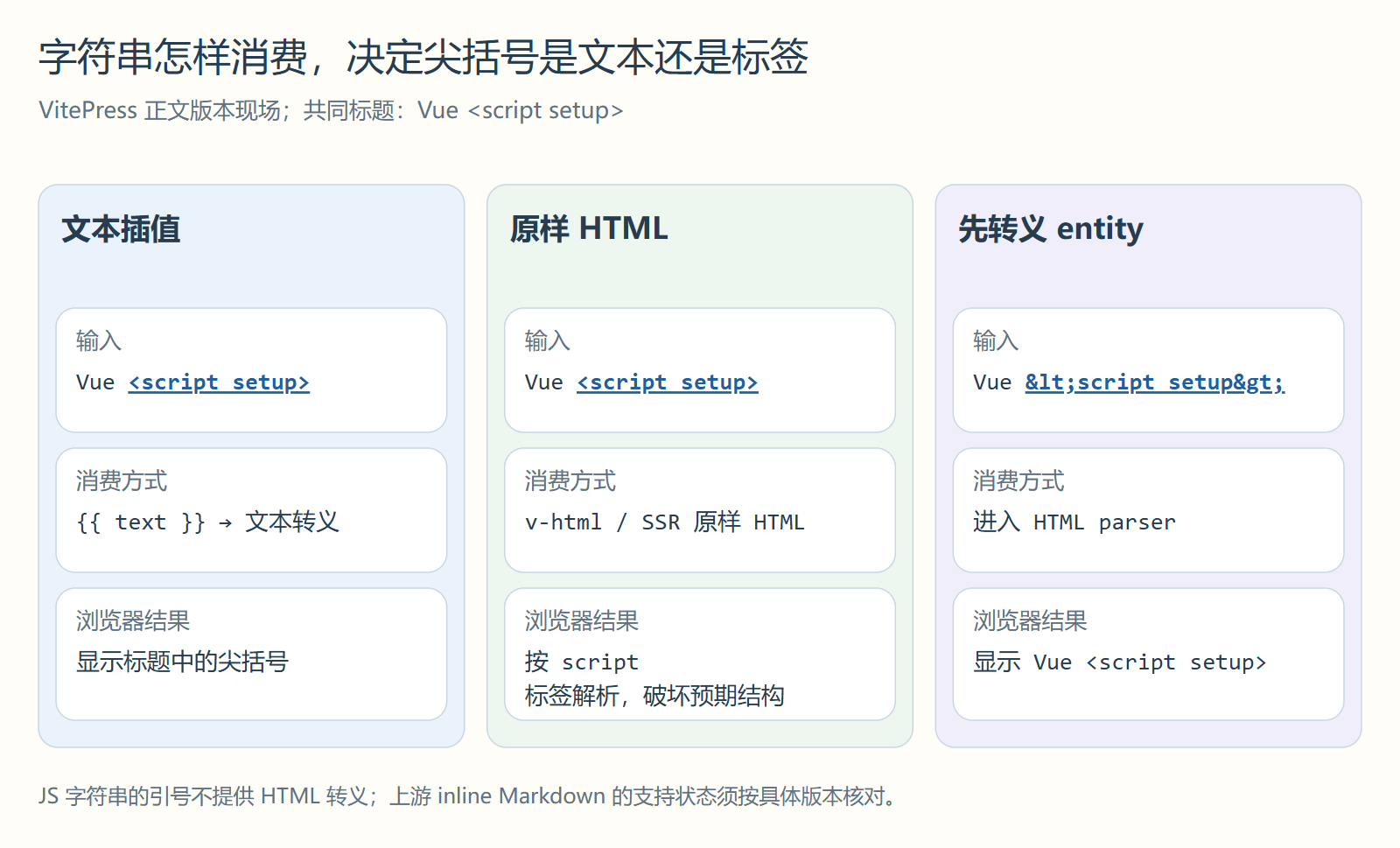Click 消费方式 label in 文本插值 card

tap(122, 480)
